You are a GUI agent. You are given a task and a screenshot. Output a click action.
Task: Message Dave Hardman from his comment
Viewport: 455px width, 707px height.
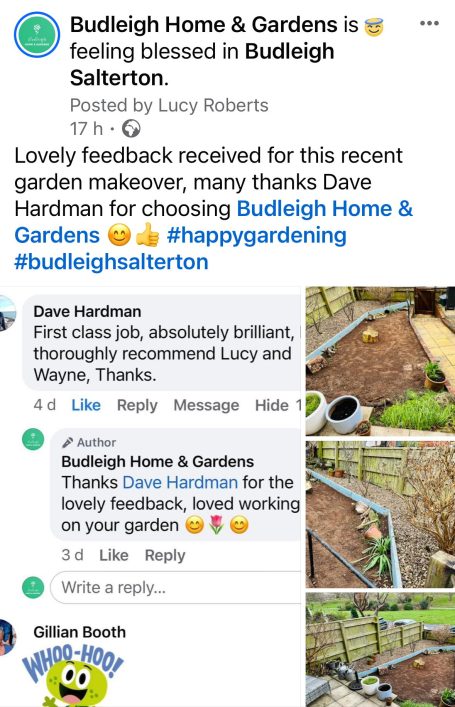coord(206,405)
